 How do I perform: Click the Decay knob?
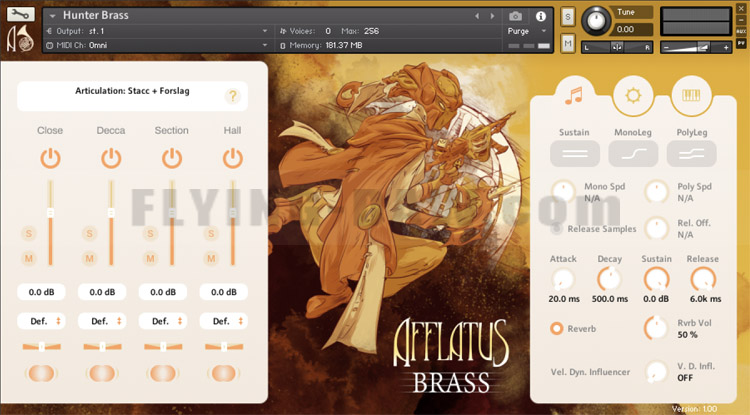pyautogui.click(x=609, y=279)
